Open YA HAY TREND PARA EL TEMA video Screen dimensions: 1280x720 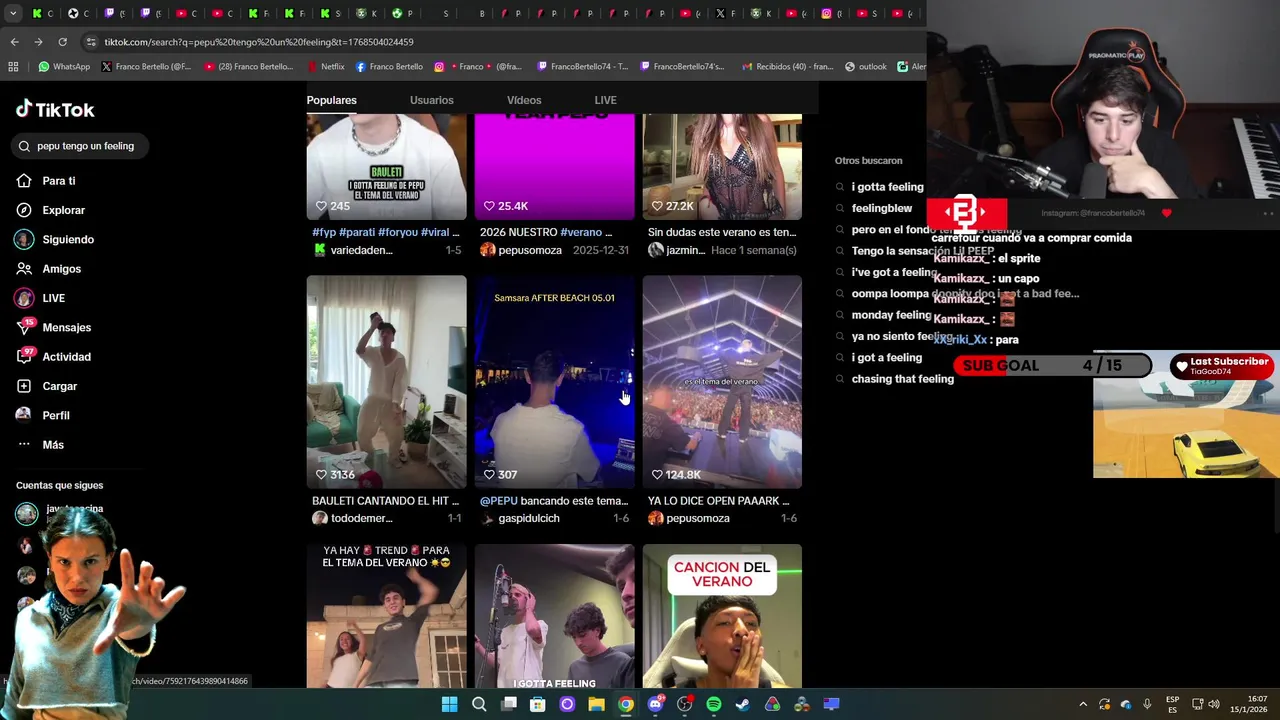tap(386, 616)
